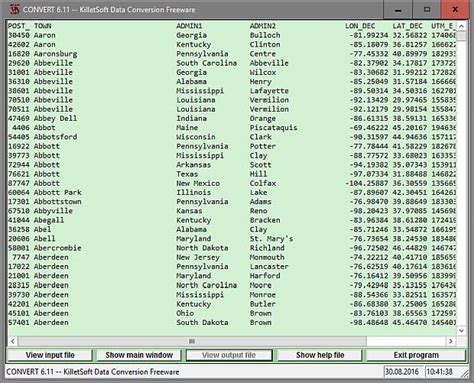Image resolution: width=474 pixels, height=383 pixels.
Task: Click the Bulloch county entry
Action: click(265, 35)
